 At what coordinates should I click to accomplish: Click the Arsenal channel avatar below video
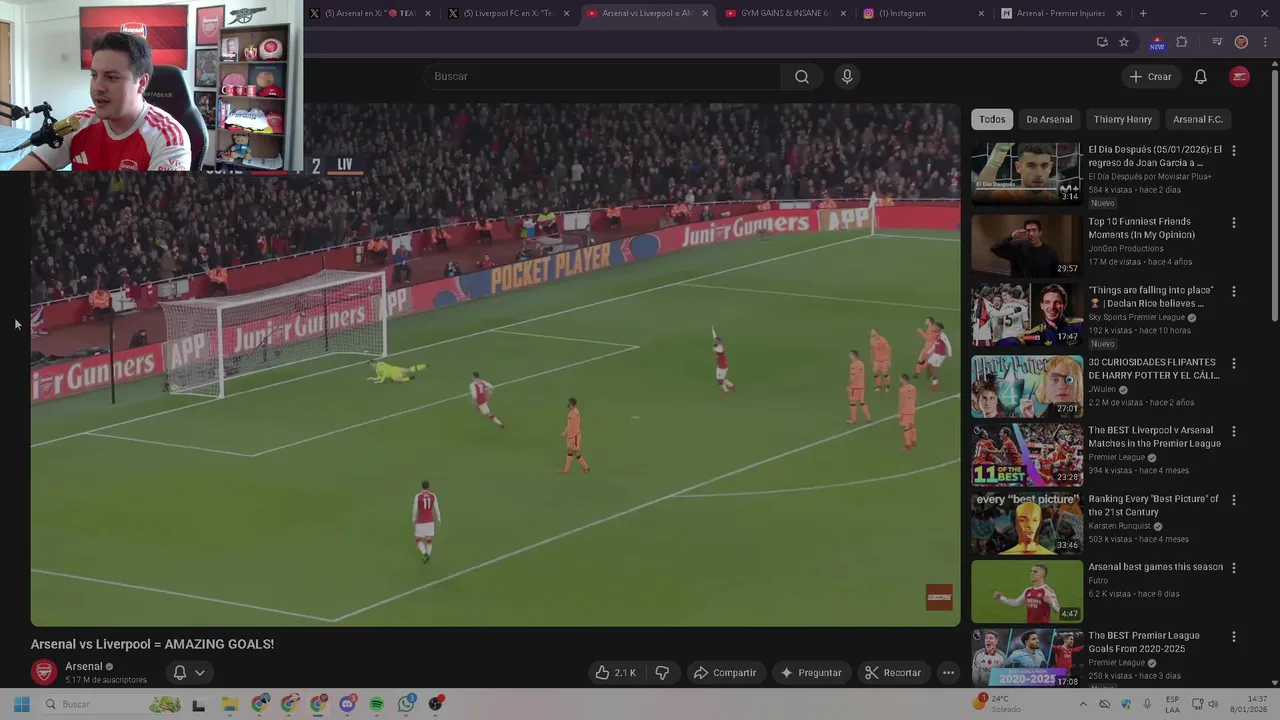click(44, 672)
